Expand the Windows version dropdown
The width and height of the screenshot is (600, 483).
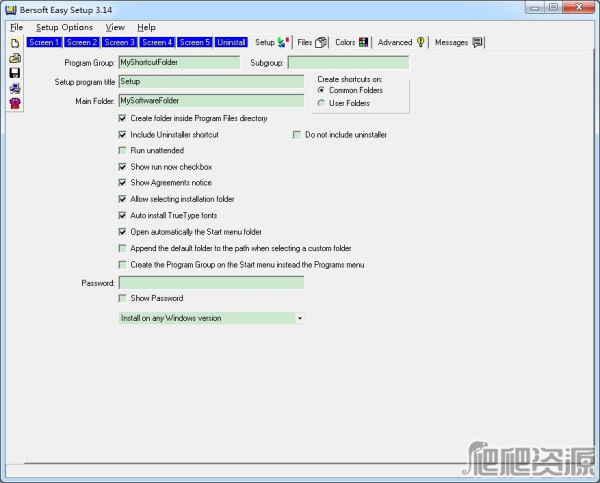(x=299, y=318)
